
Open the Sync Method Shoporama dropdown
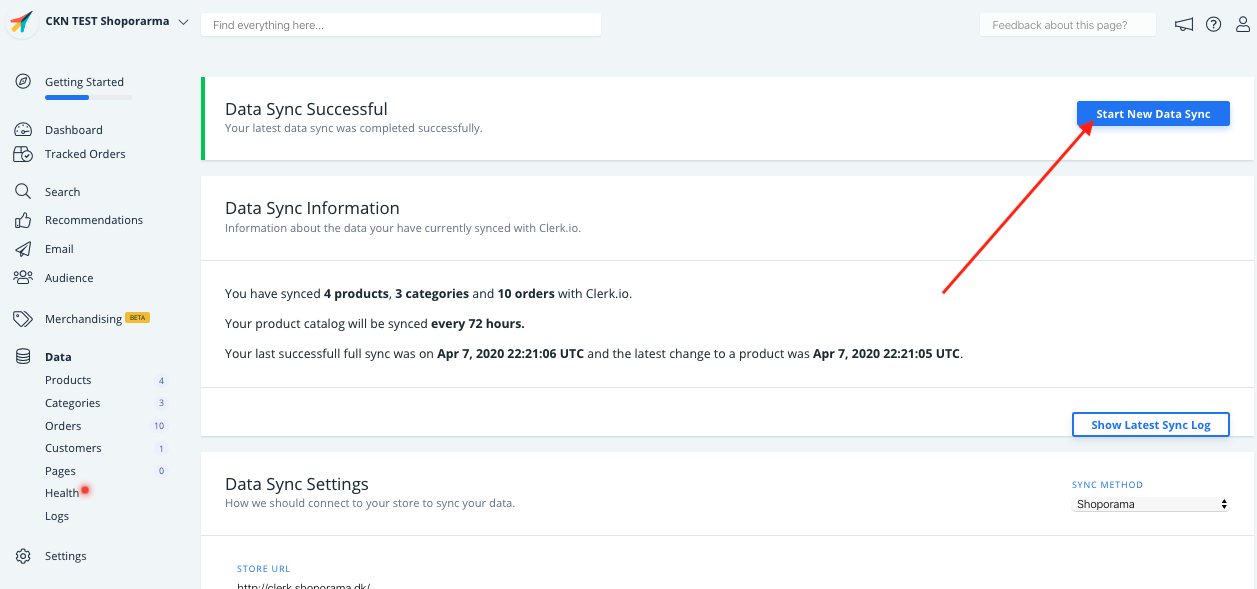pyautogui.click(x=1151, y=505)
